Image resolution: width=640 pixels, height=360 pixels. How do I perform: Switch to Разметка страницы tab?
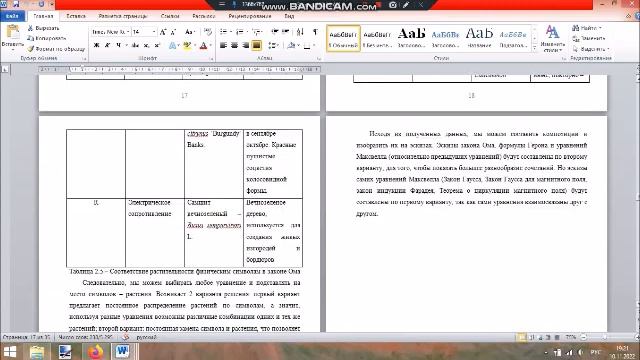click(122, 16)
